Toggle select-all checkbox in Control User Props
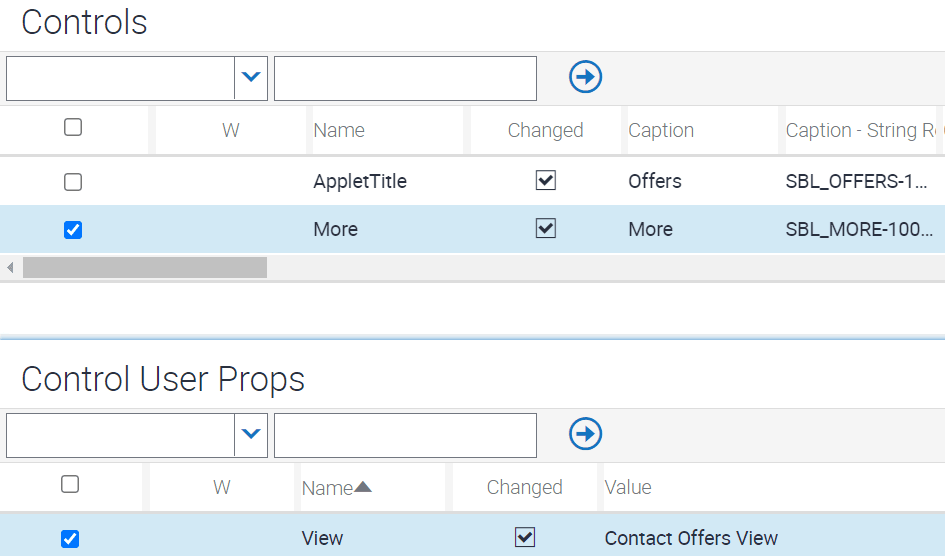Viewport: 945px width, 556px height. click(70, 484)
